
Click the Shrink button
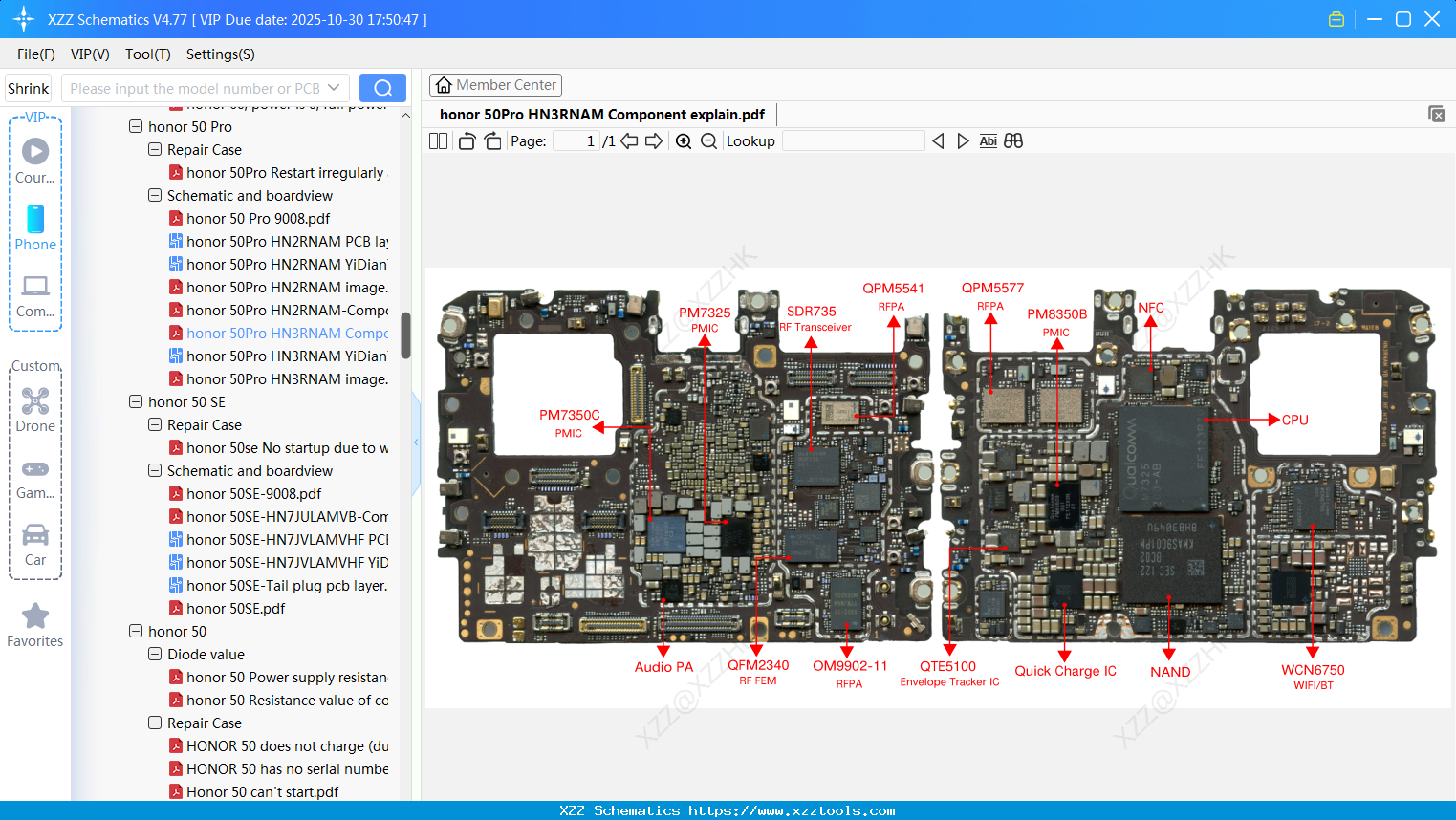click(28, 88)
